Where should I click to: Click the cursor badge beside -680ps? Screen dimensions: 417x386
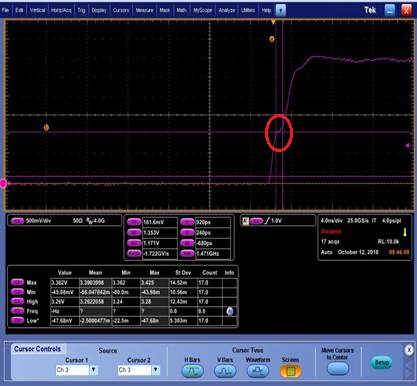coord(187,243)
